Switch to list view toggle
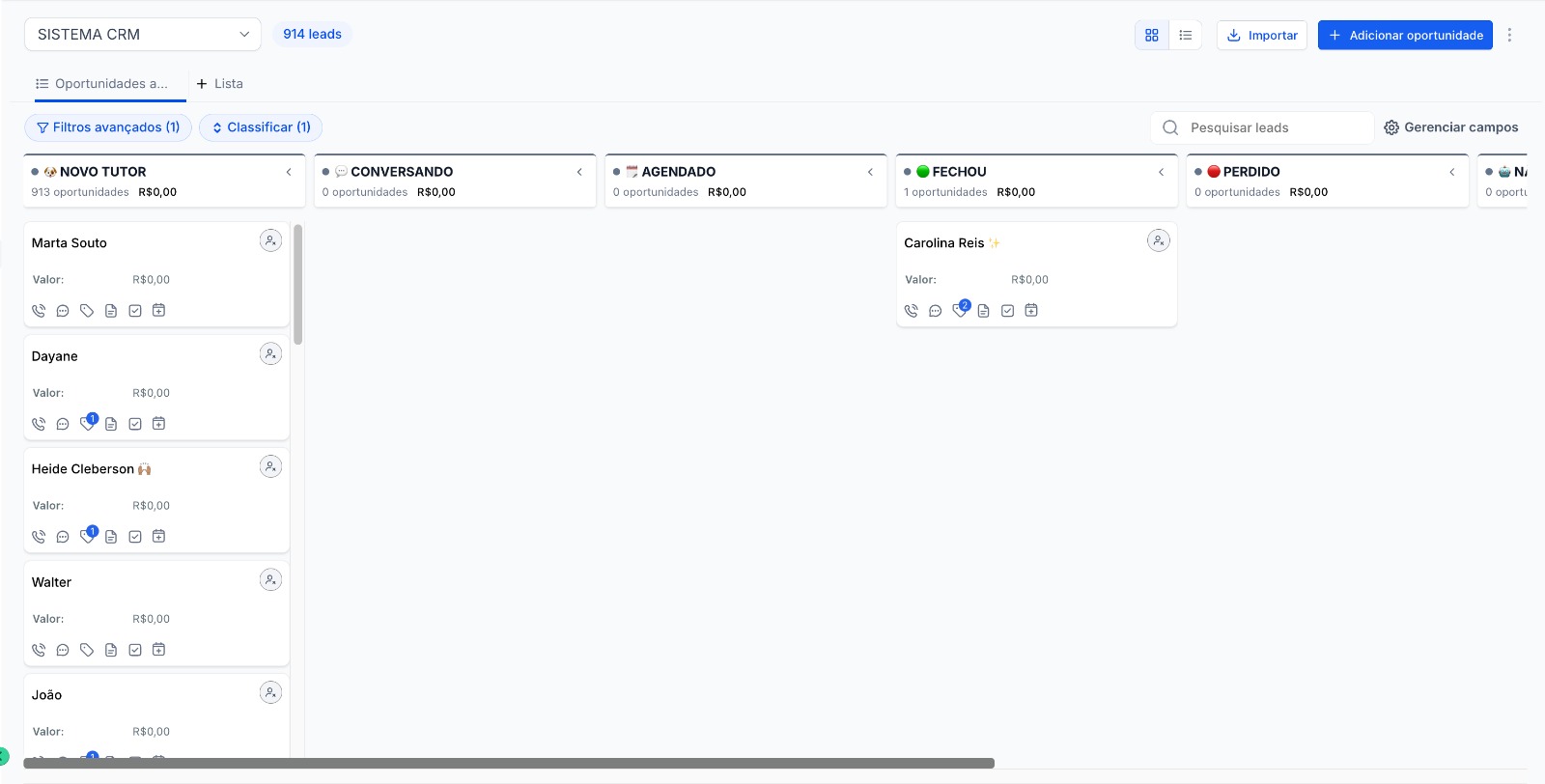This screenshot has height=784, width=1545. [1186, 35]
